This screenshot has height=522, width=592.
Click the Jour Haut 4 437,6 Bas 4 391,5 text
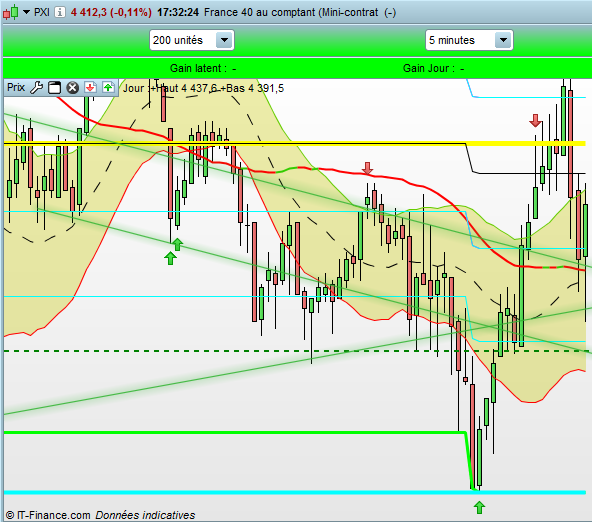point(203,88)
